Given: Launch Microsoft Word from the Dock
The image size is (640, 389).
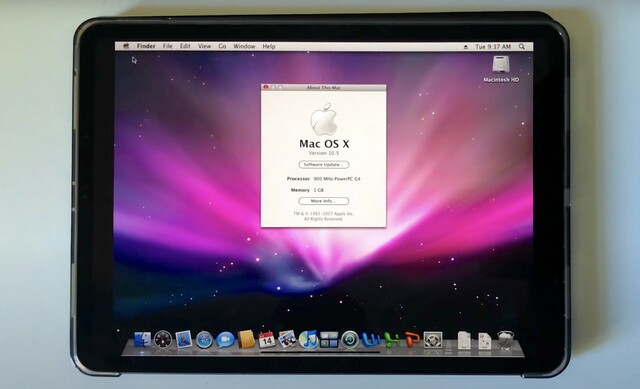Looking at the screenshot, I should coord(371,340).
